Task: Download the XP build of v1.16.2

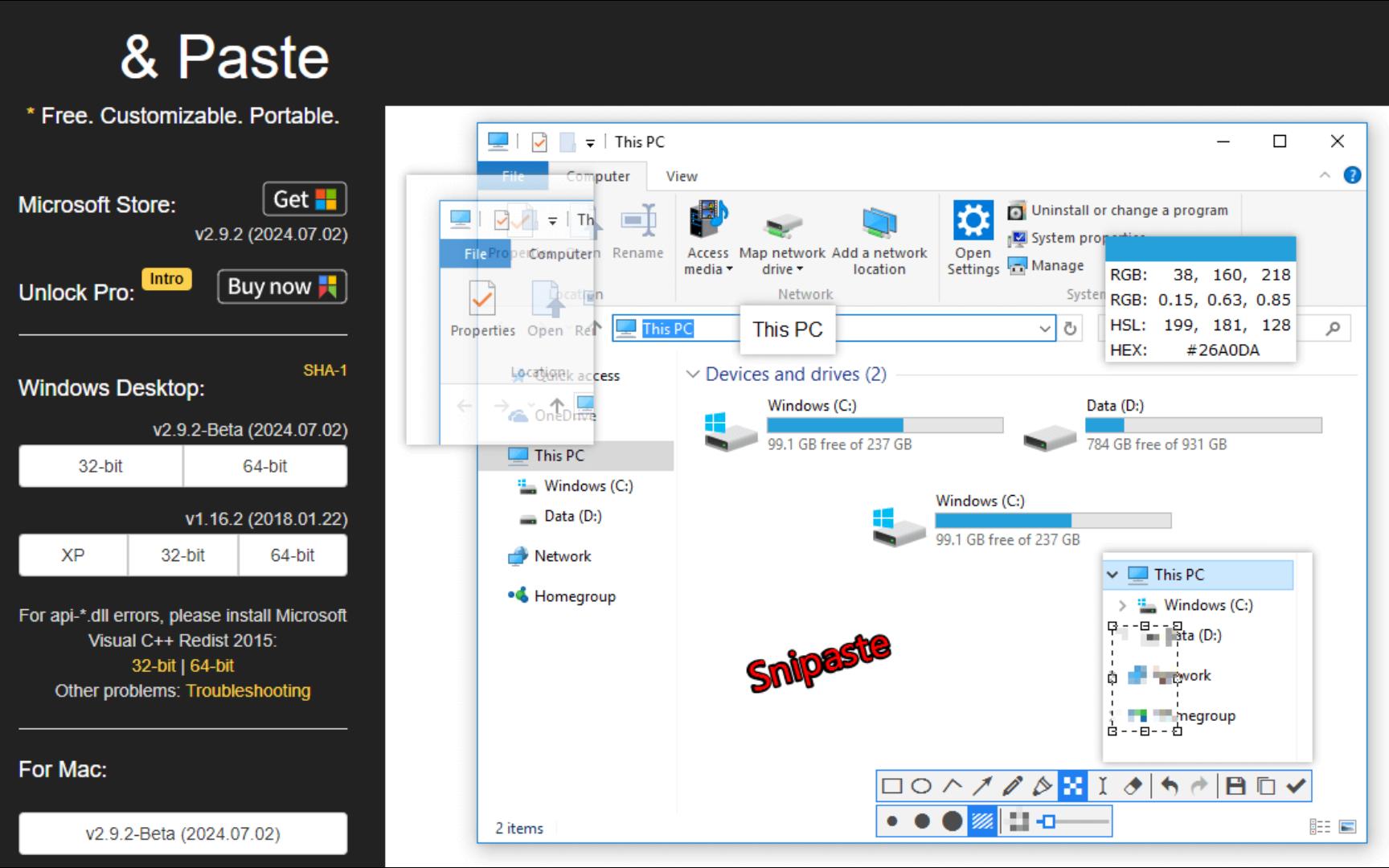Action: (x=73, y=555)
